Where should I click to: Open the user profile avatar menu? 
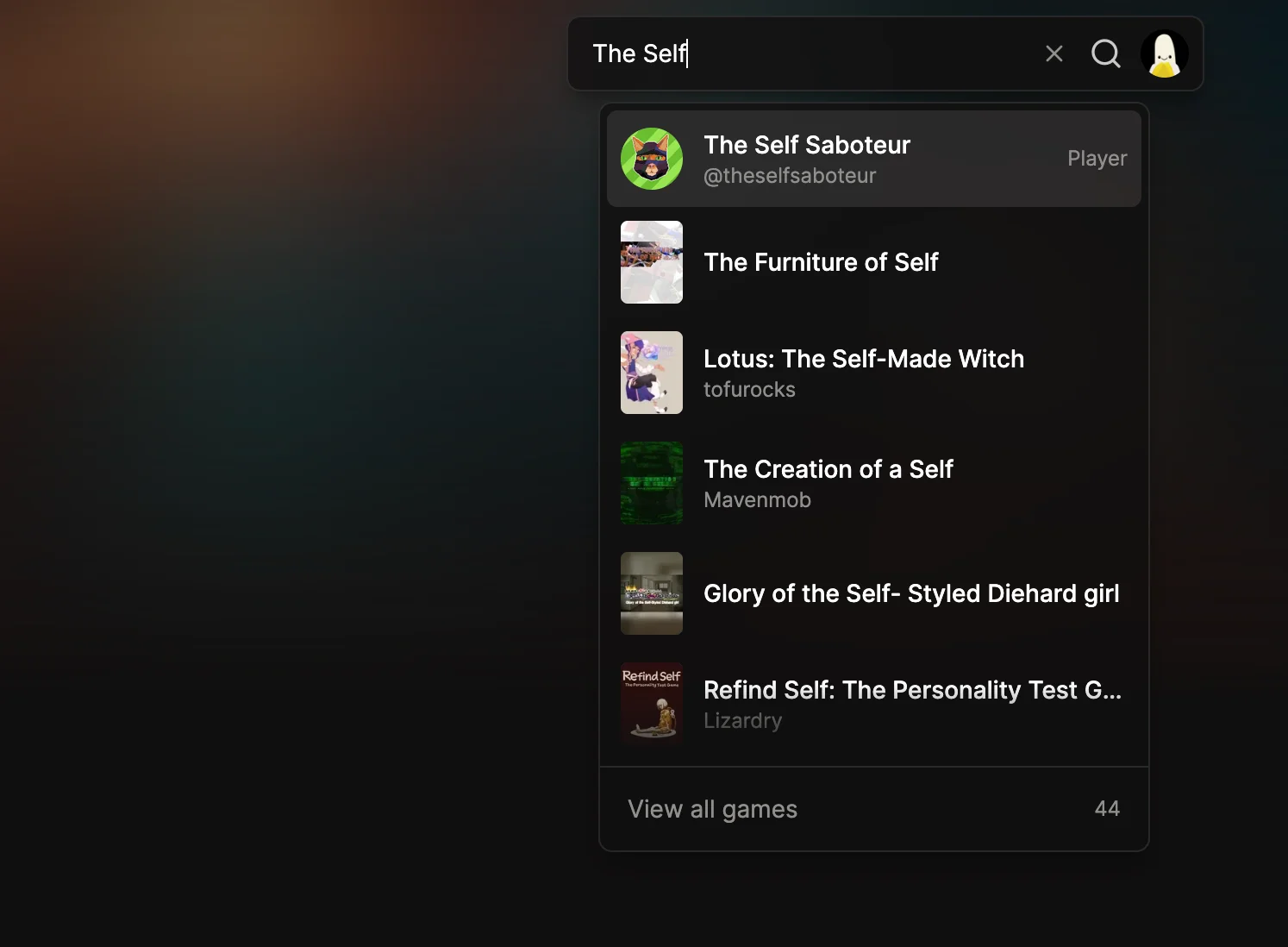(x=1165, y=53)
